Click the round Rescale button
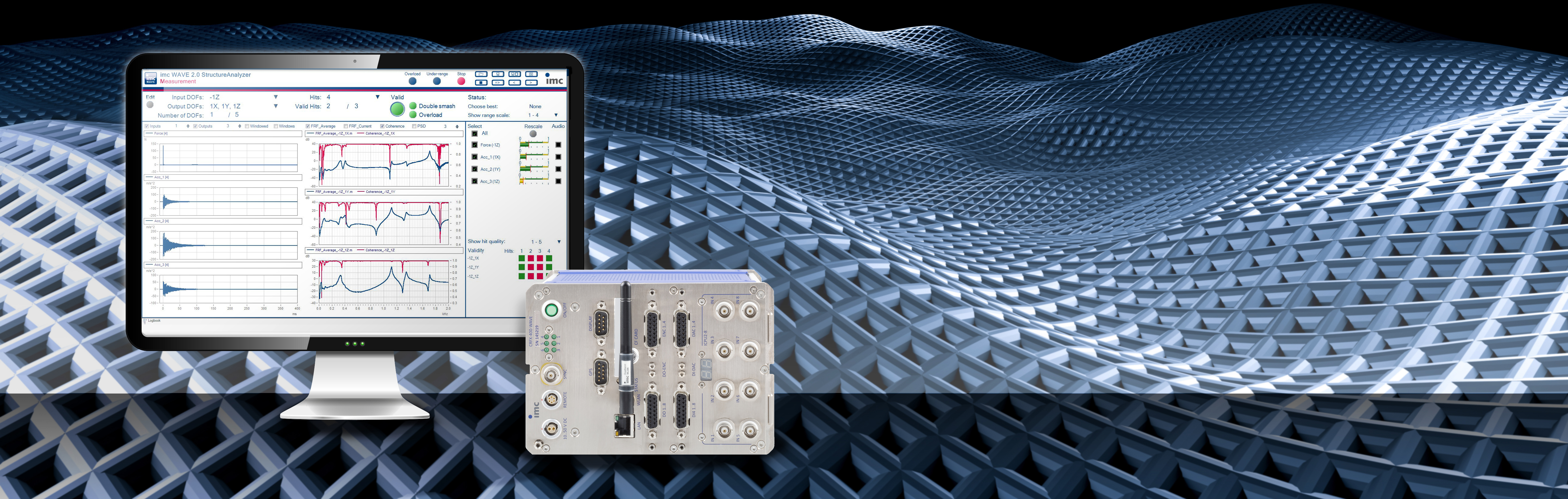 pyautogui.click(x=533, y=134)
